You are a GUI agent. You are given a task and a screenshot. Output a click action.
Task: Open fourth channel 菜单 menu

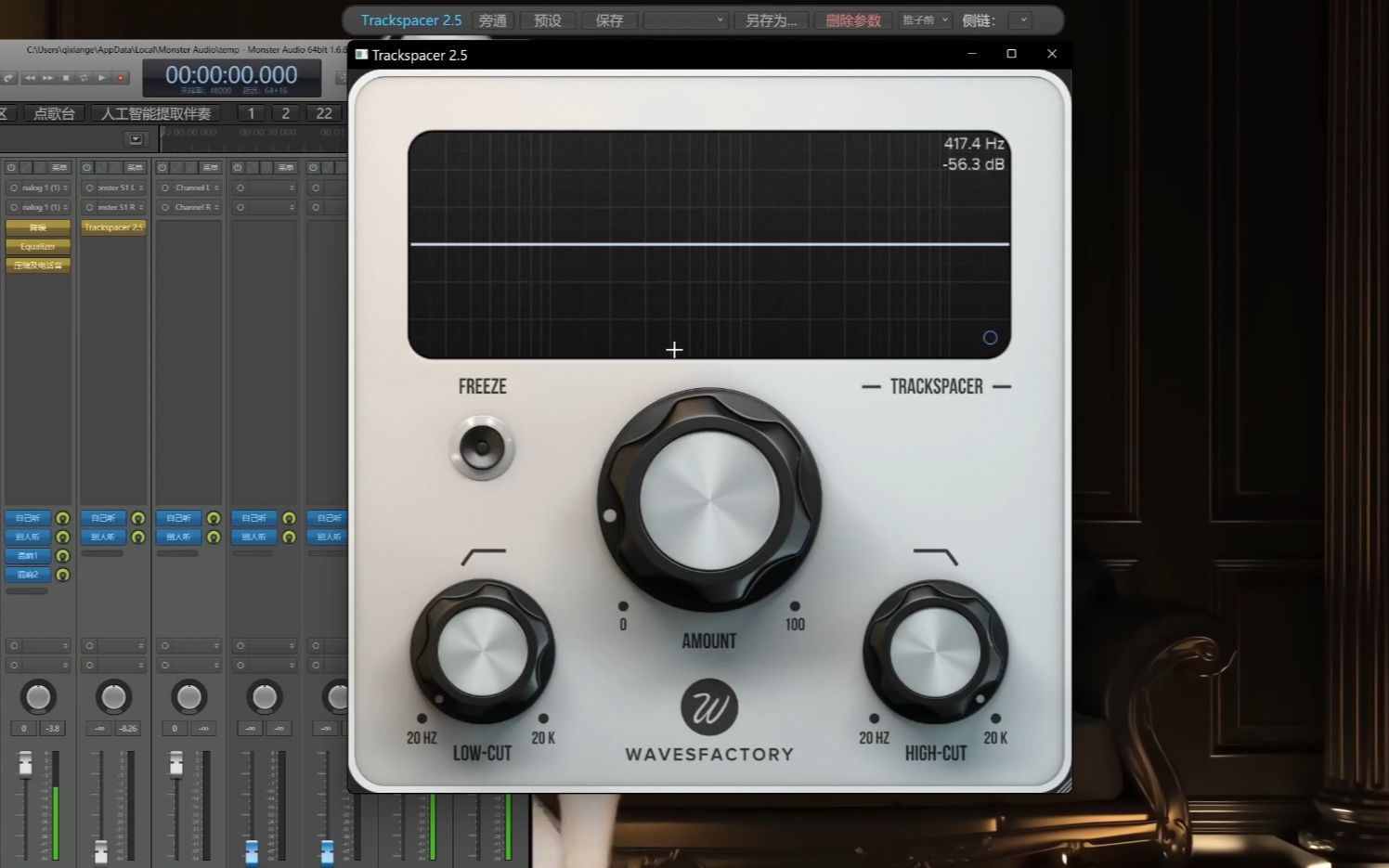pyautogui.click(x=285, y=167)
